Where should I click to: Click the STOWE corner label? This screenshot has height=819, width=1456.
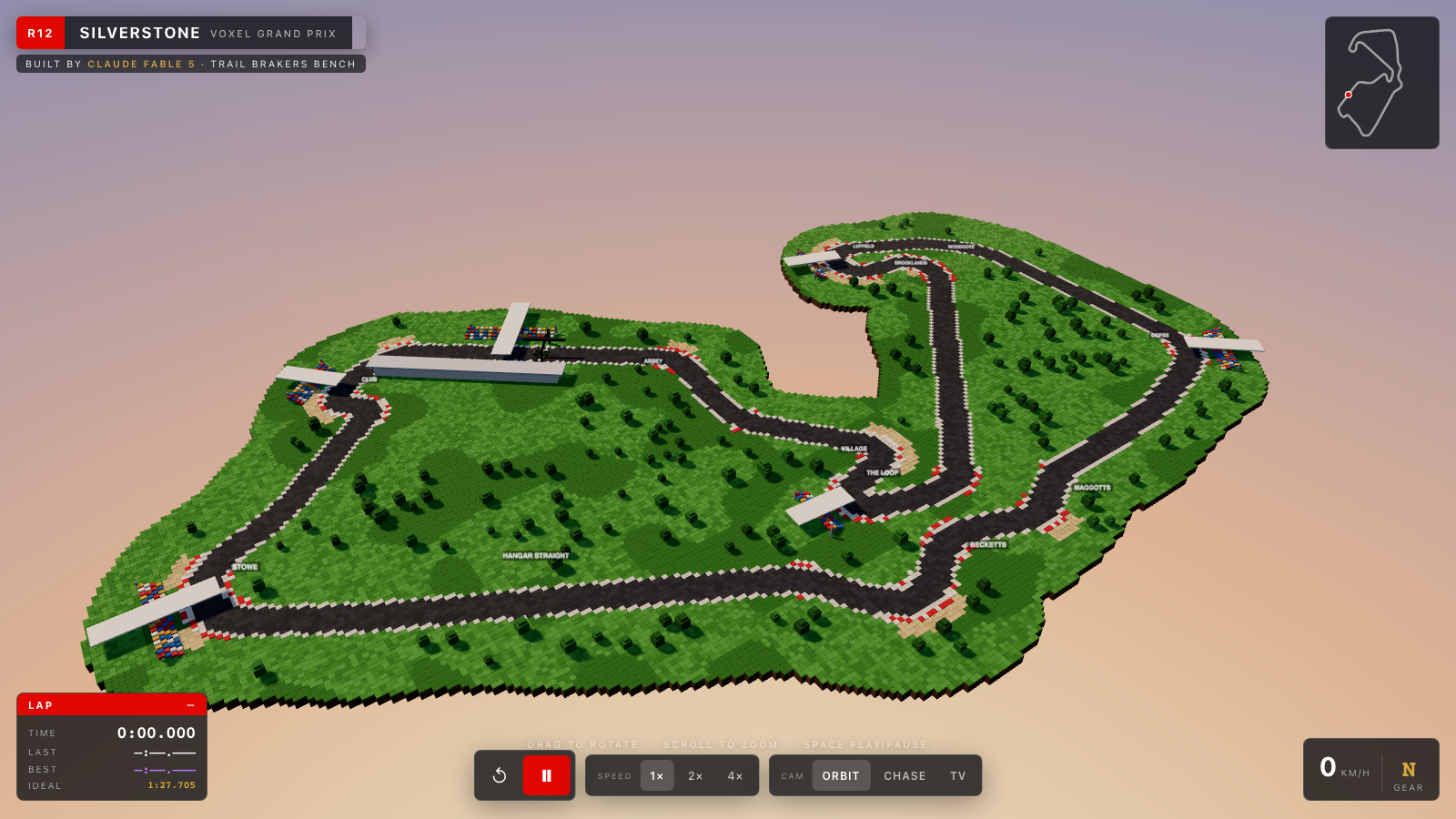(x=245, y=567)
